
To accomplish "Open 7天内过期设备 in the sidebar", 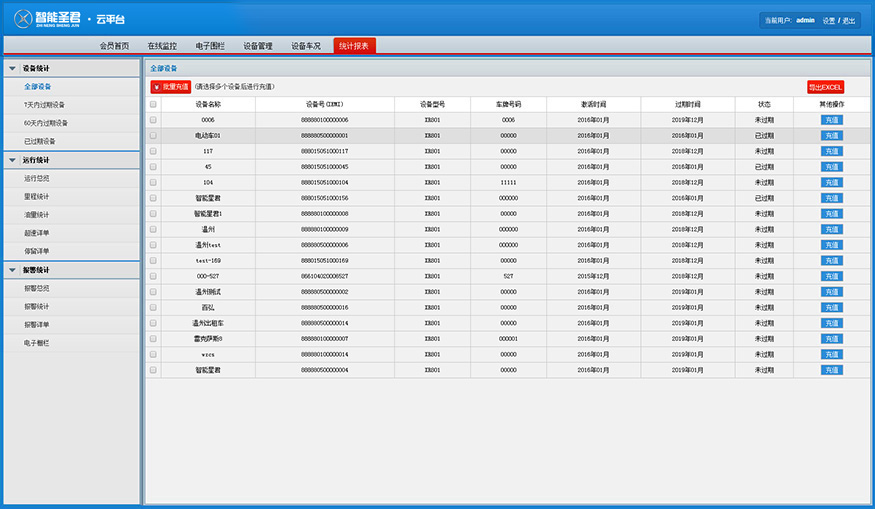I will coord(44,104).
